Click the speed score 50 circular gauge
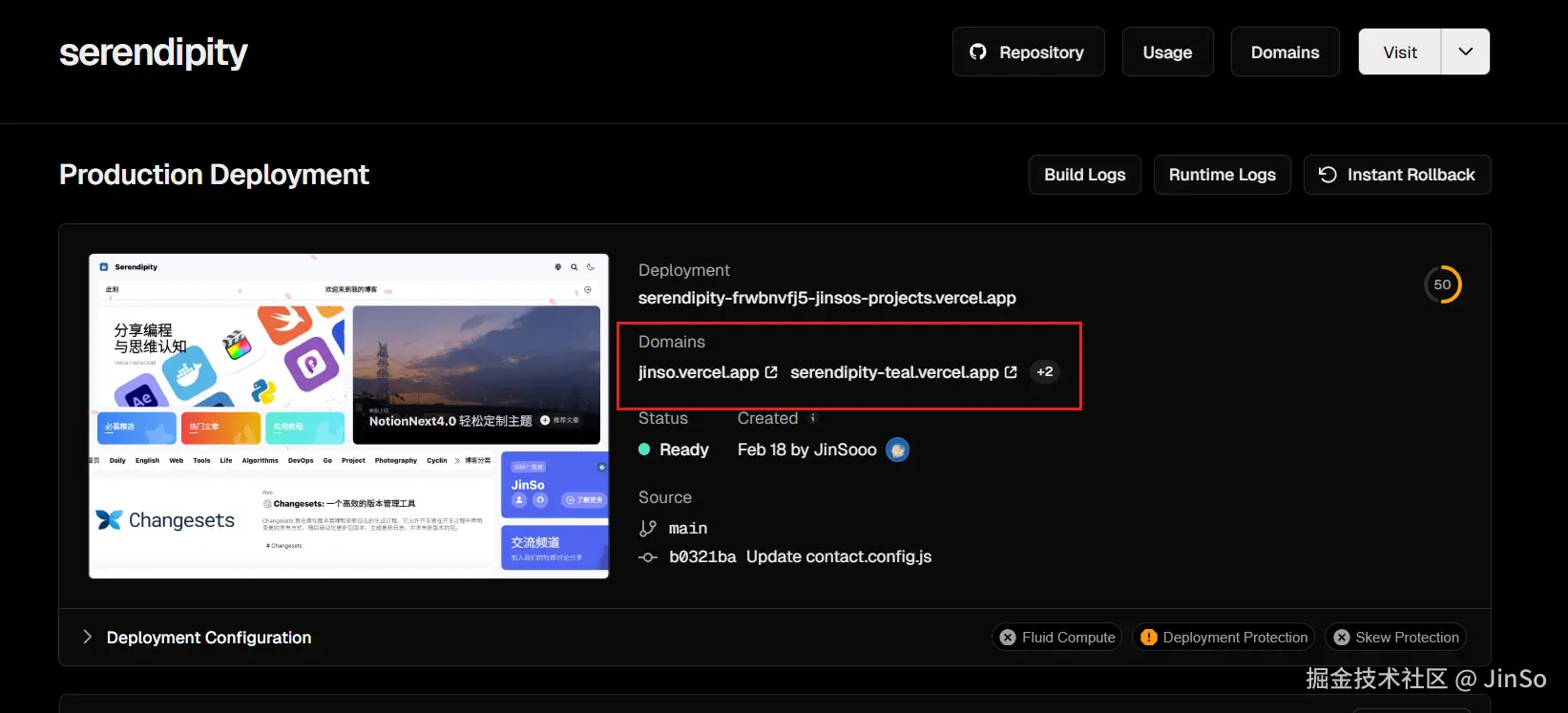1568x713 pixels. pyautogui.click(x=1442, y=284)
